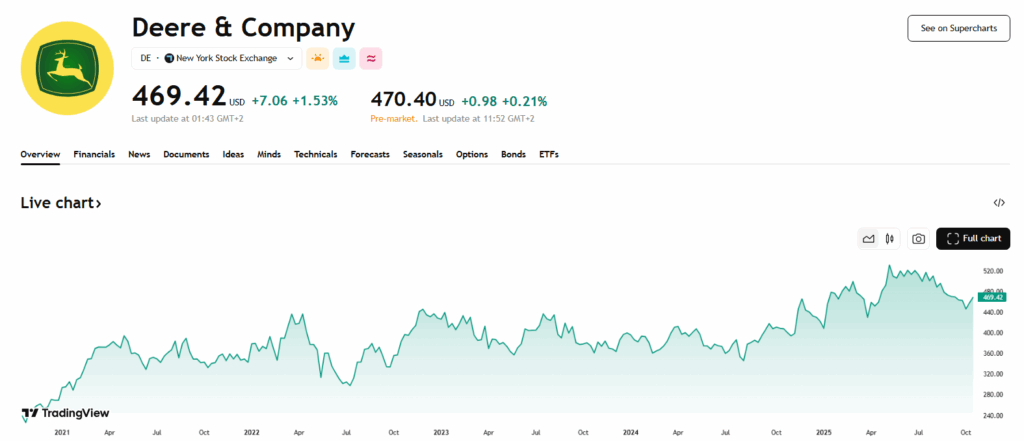Switch the chart to area style
Screen dimensions: 1024x441
868,239
